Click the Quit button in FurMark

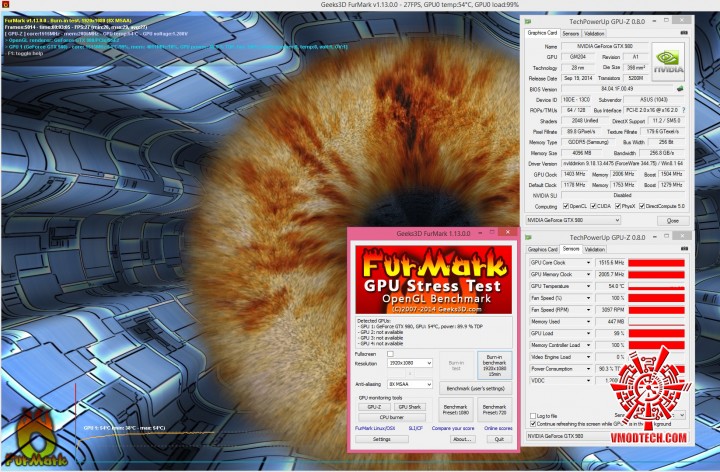coord(499,439)
